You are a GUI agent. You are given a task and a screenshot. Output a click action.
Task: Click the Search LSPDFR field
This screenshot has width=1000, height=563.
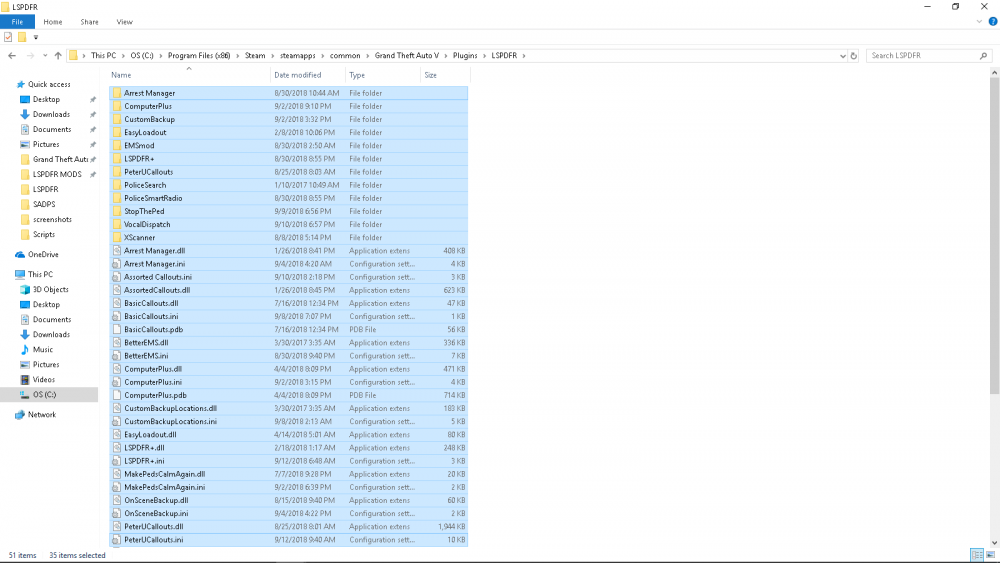[x=923, y=55]
